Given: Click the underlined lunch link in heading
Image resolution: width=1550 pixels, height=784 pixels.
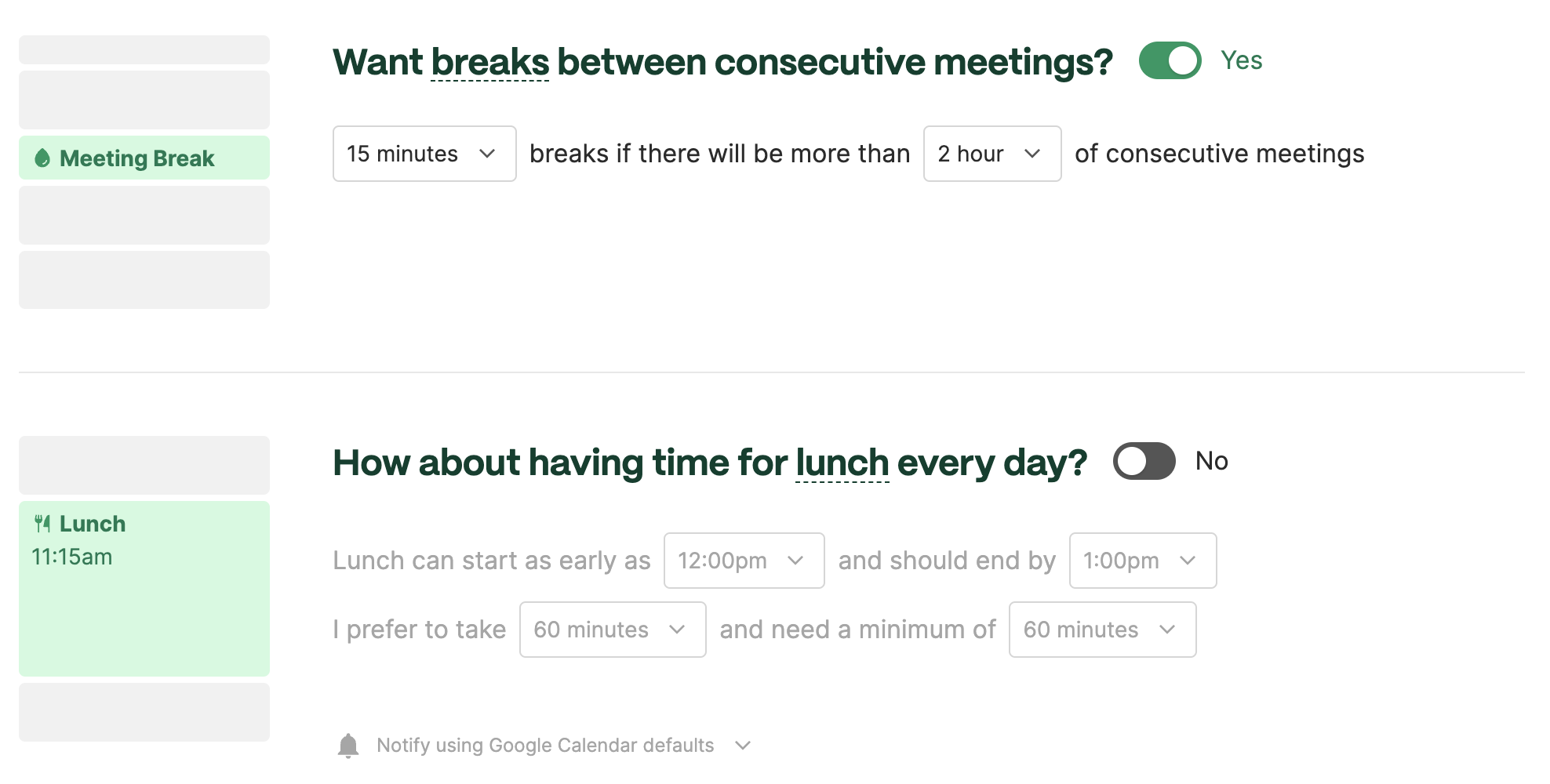Looking at the screenshot, I should [x=842, y=463].
